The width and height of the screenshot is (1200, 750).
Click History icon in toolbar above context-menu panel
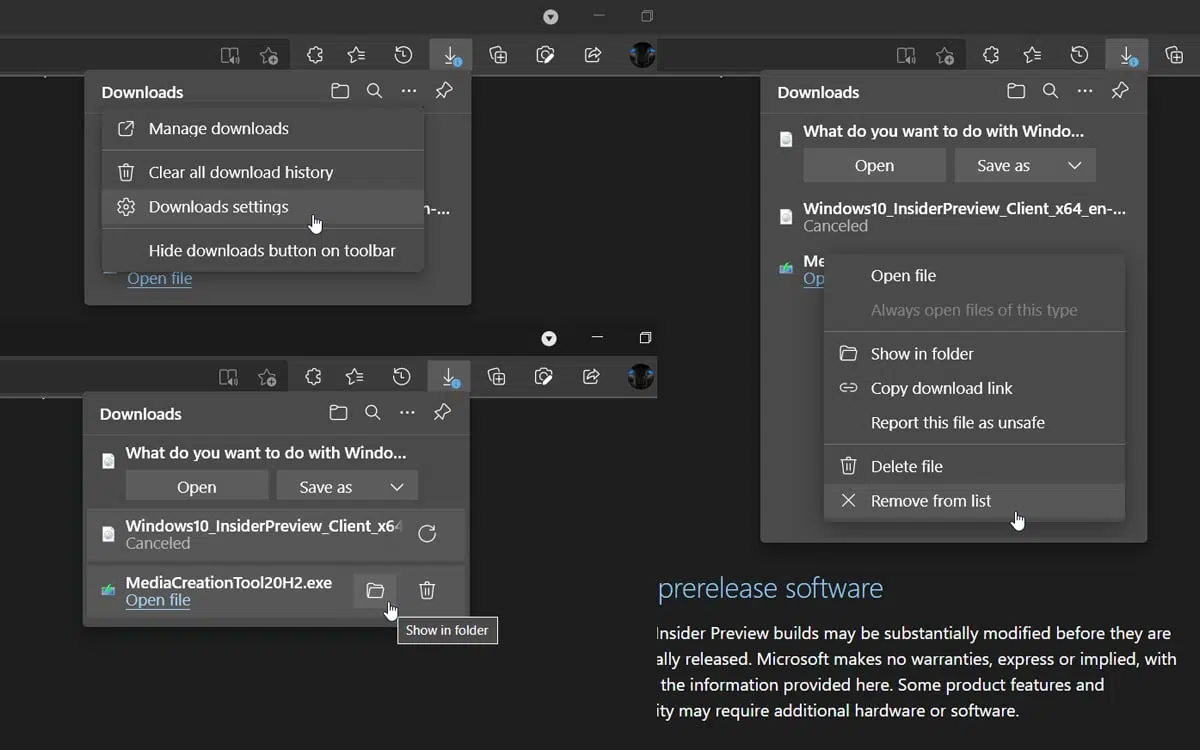tap(1079, 55)
